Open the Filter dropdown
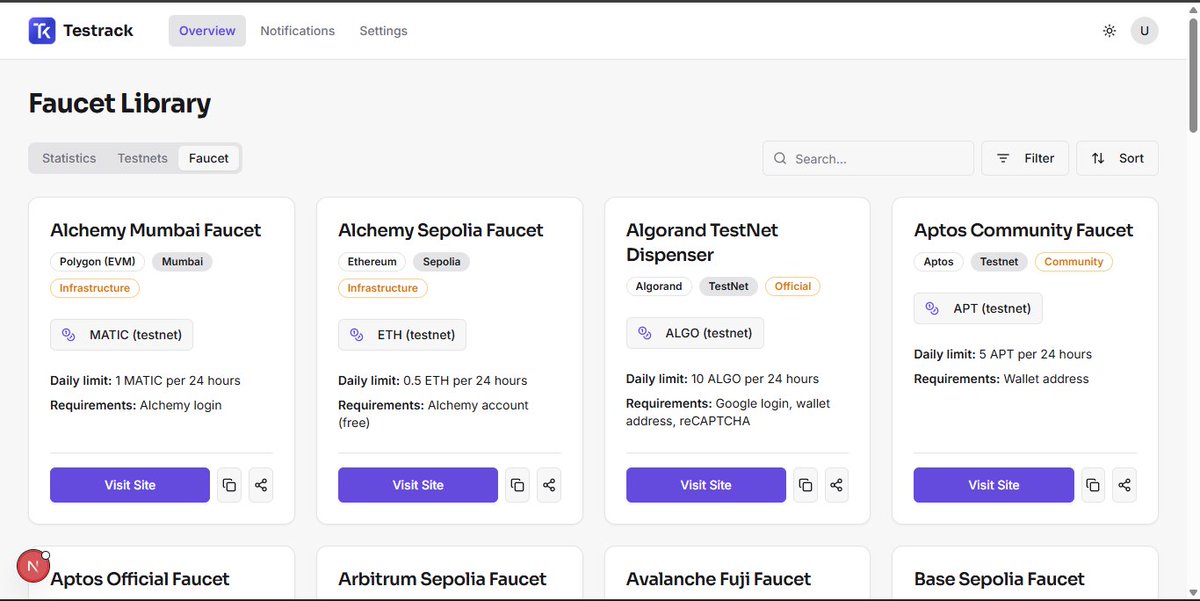This screenshot has height=601, width=1200. (1025, 158)
